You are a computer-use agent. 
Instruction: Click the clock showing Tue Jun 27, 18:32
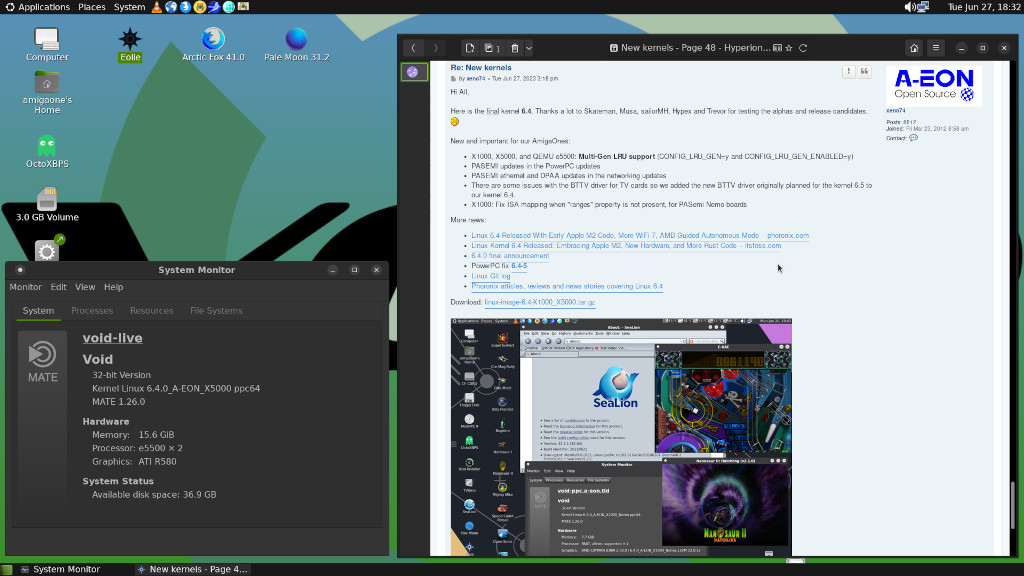pyautogui.click(x=984, y=7)
